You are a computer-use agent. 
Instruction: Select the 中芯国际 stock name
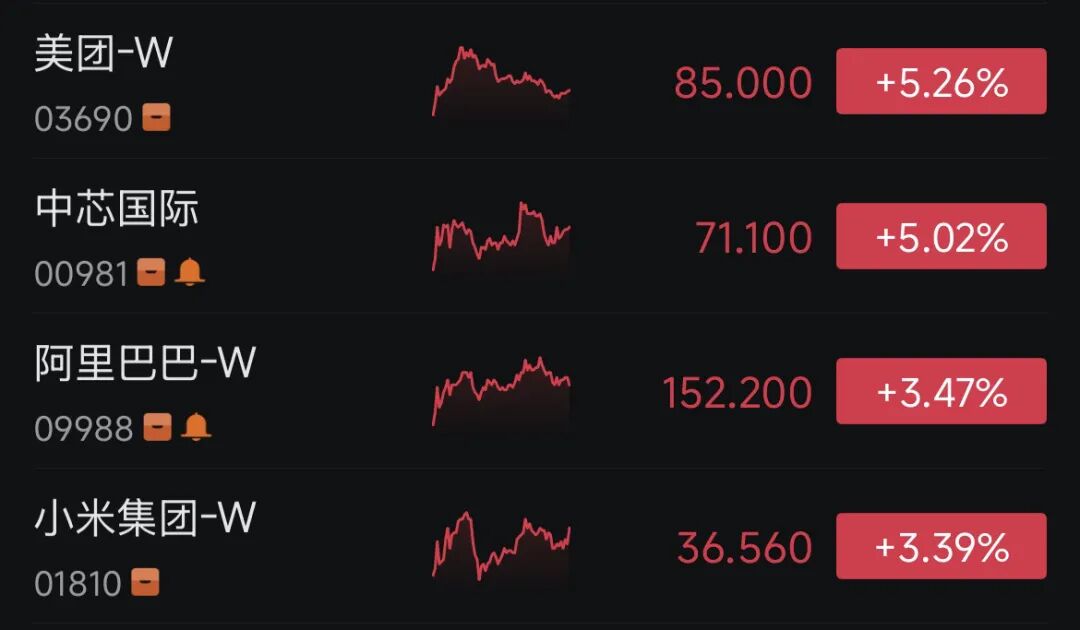click(x=117, y=208)
